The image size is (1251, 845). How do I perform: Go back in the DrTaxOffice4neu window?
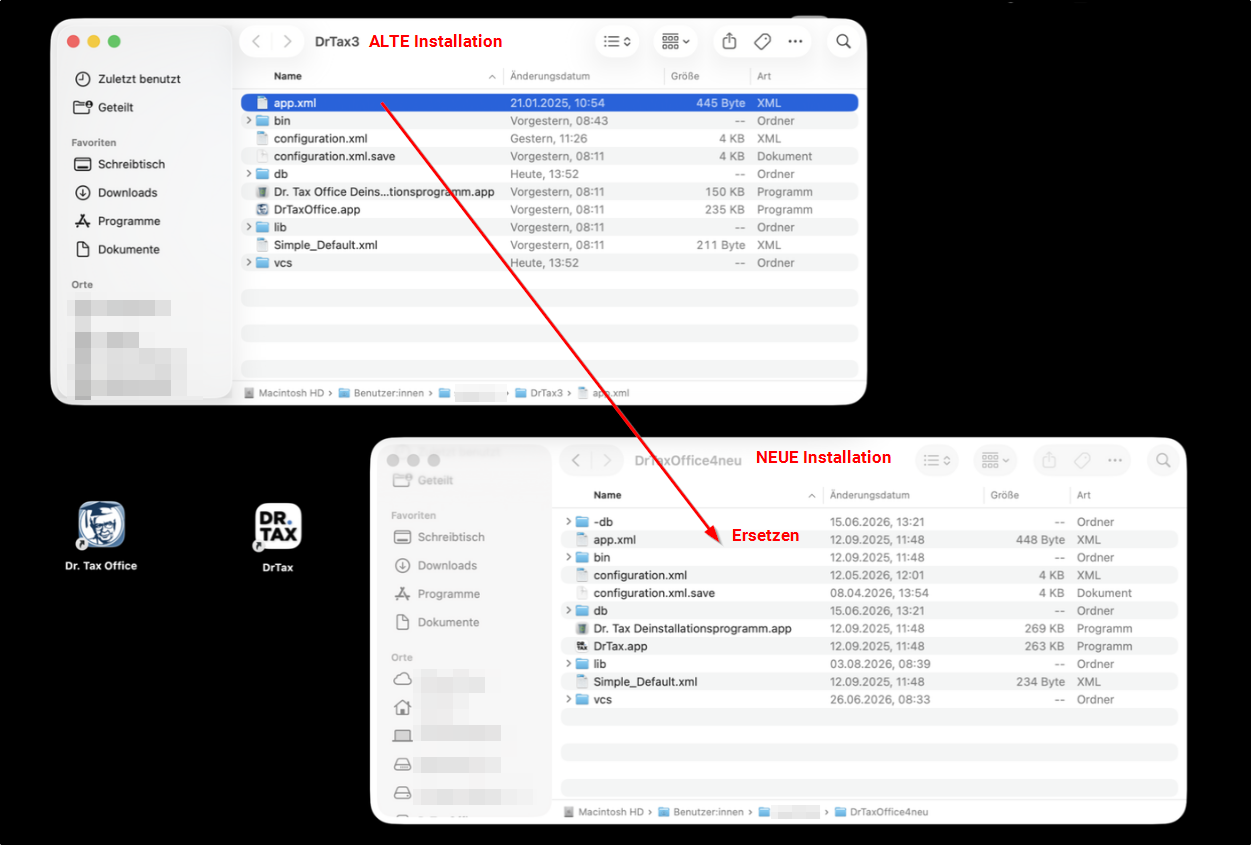pos(576,460)
